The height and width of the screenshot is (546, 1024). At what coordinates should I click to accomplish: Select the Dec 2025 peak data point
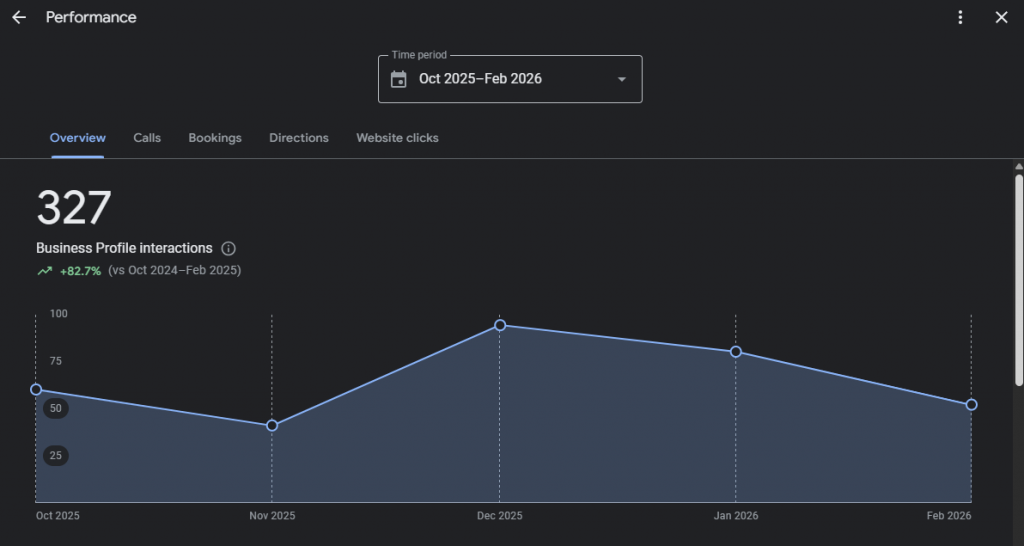[x=500, y=325]
